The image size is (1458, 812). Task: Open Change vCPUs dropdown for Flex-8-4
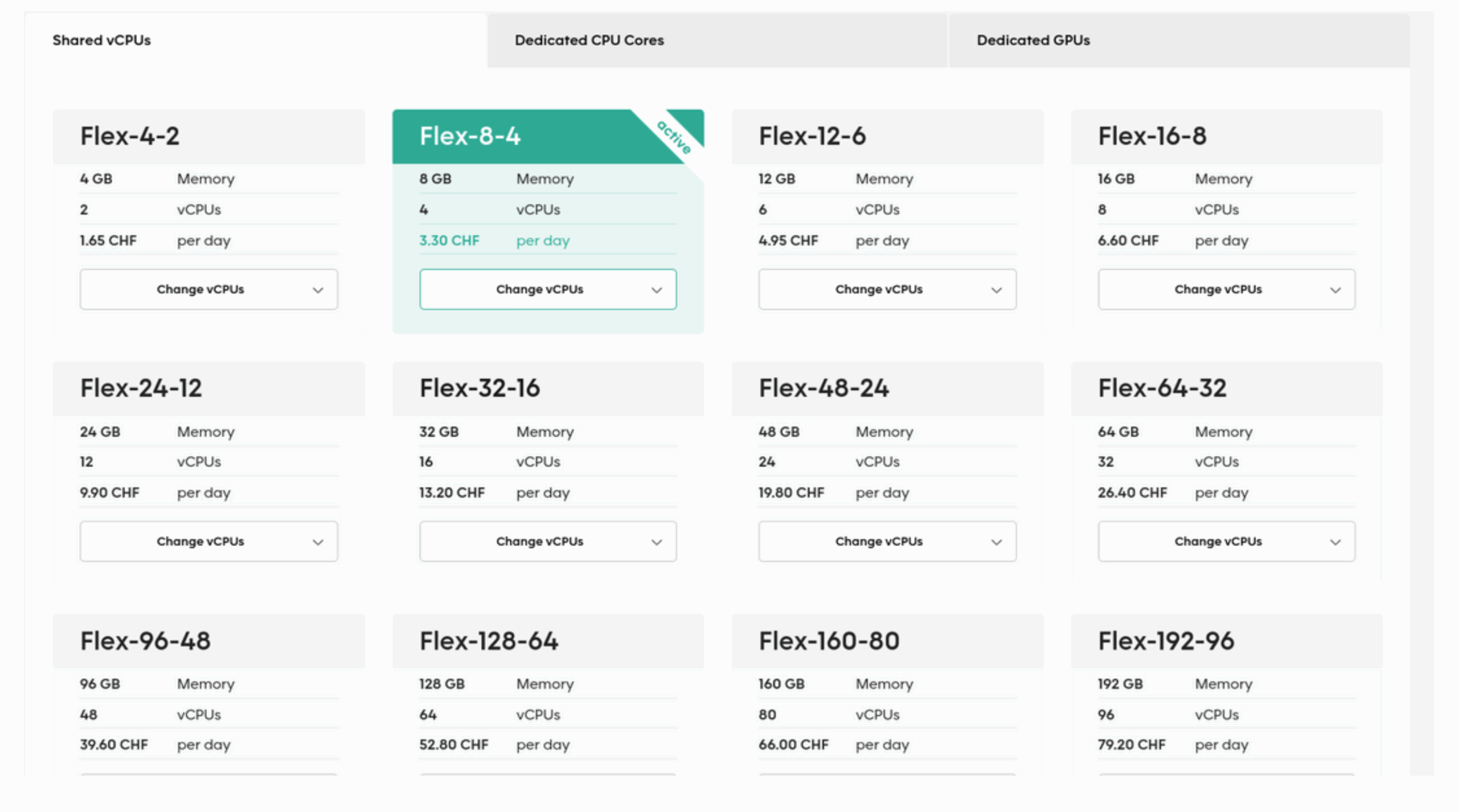[x=548, y=289]
